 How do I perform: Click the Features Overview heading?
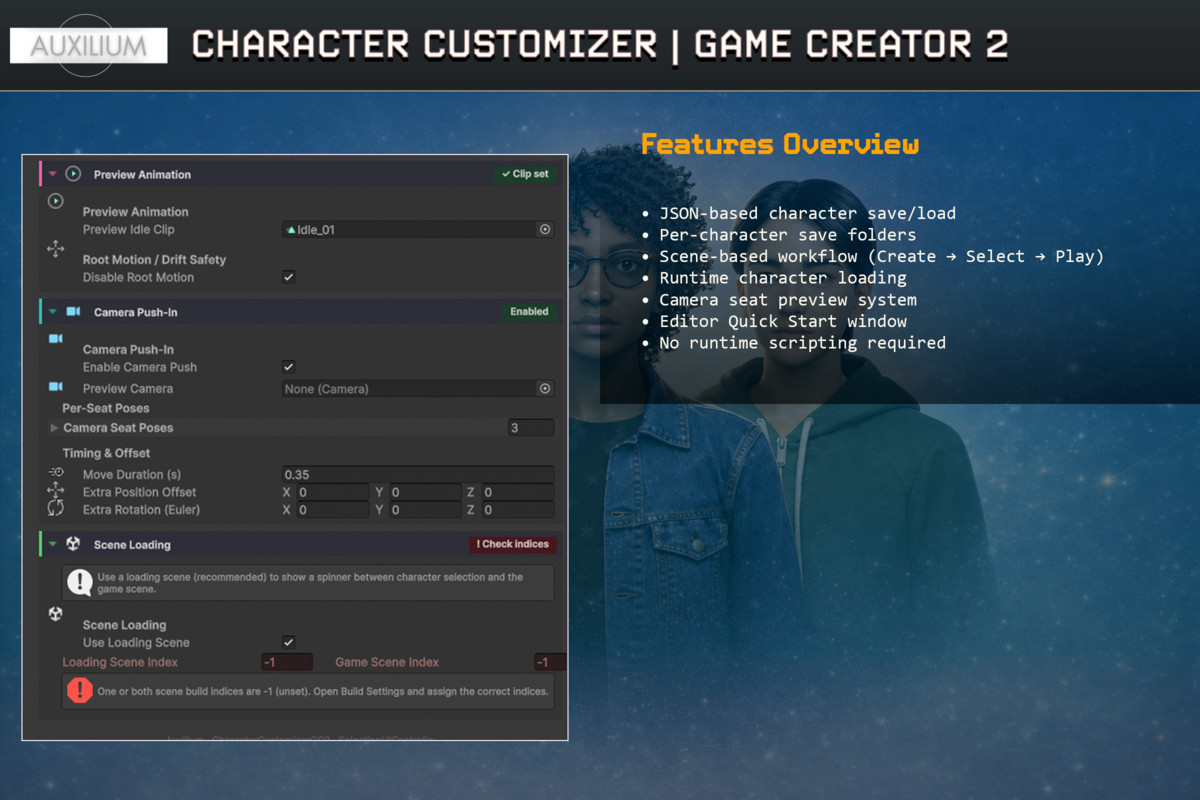coord(780,144)
